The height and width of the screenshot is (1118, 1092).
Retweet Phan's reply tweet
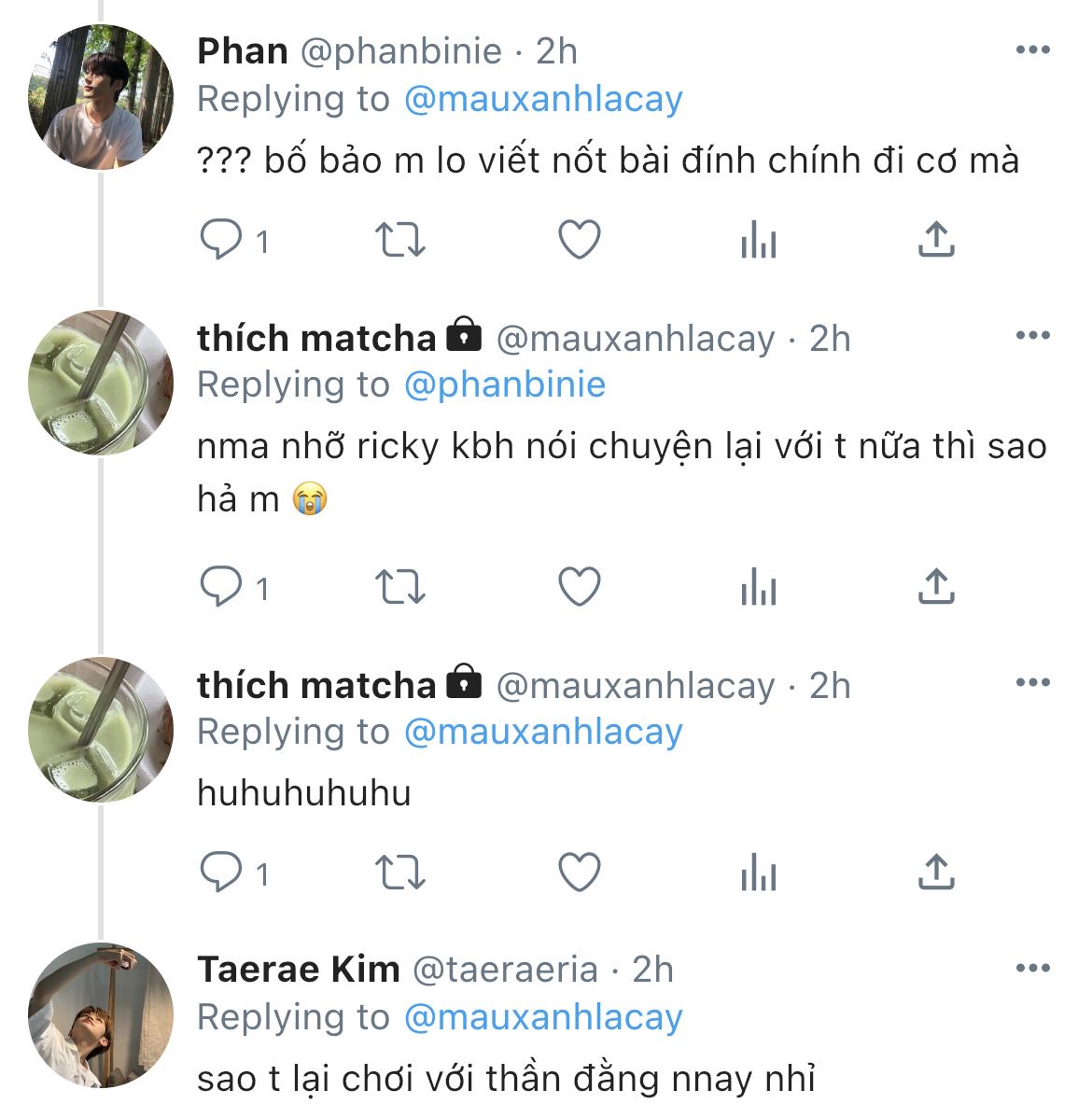click(x=399, y=240)
